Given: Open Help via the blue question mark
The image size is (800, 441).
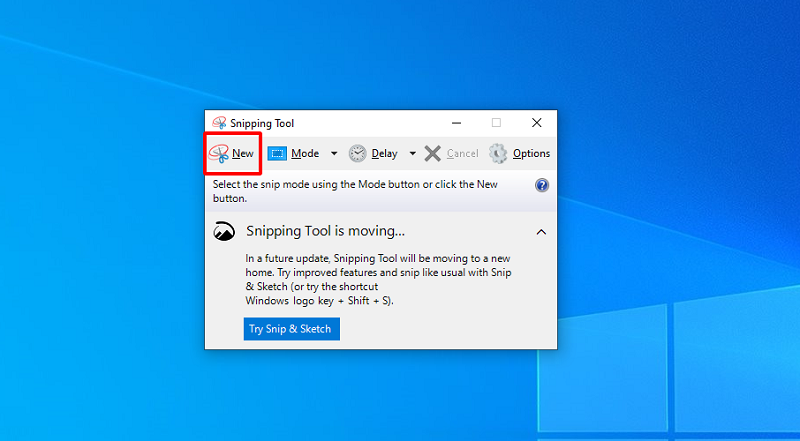Looking at the screenshot, I should (x=542, y=185).
